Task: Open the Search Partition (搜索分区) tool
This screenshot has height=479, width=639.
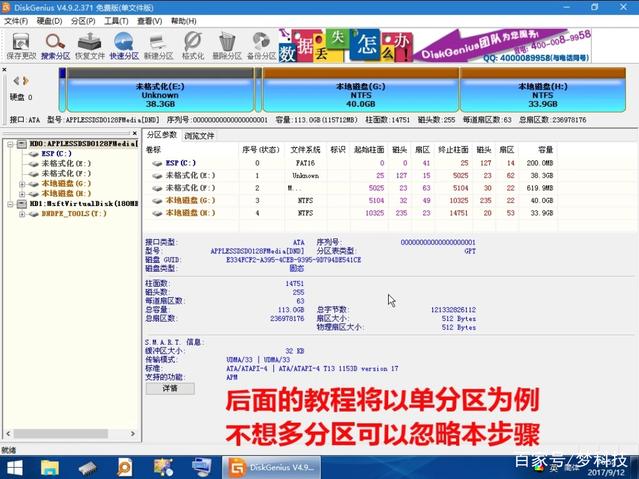Action: pos(55,46)
